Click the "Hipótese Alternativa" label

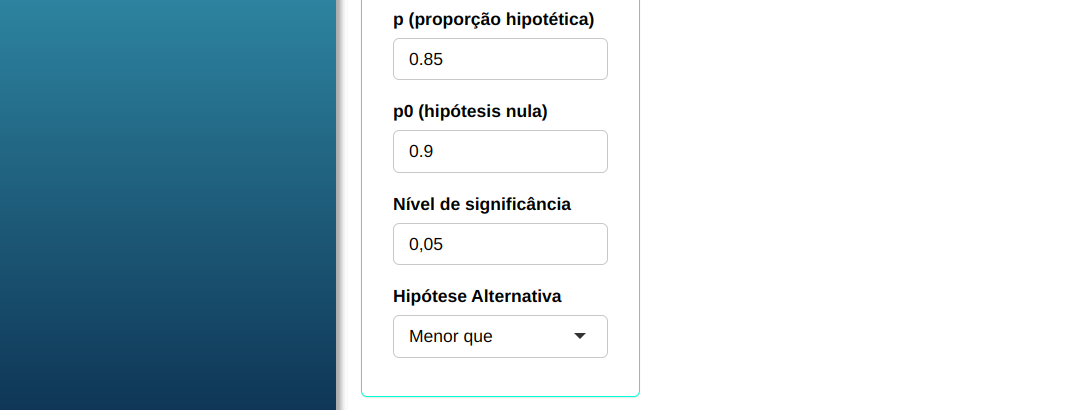pos(477,296)
